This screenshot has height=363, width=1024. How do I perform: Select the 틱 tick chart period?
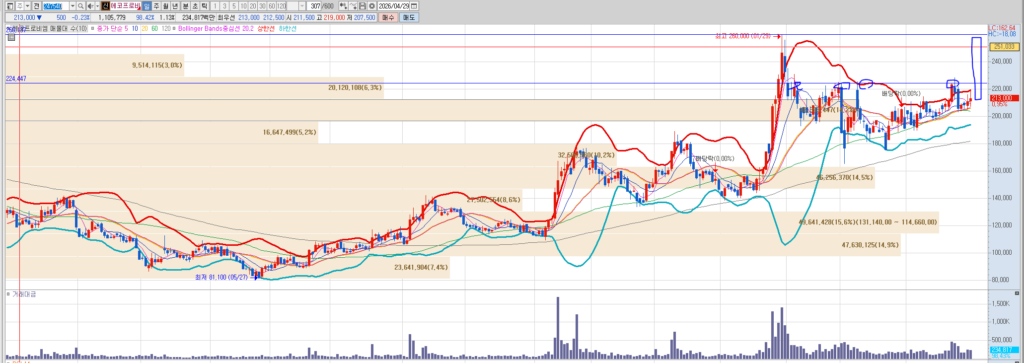coord(204,6)
